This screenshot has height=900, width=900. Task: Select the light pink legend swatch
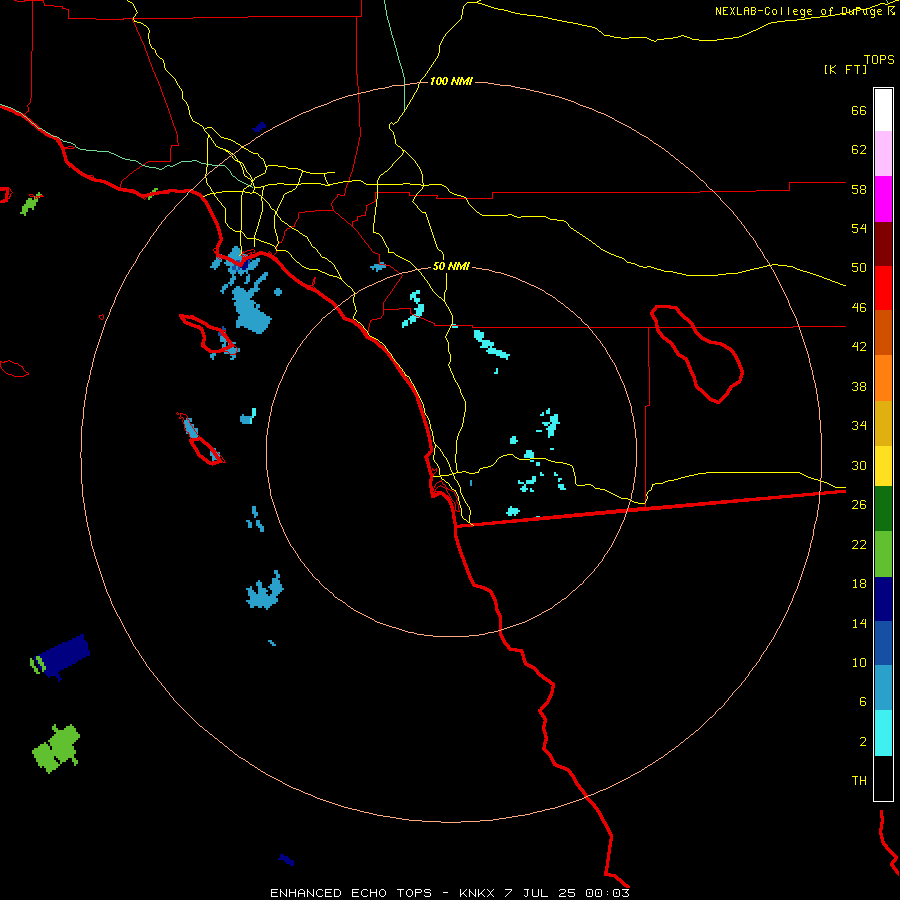tap(883, 154)
